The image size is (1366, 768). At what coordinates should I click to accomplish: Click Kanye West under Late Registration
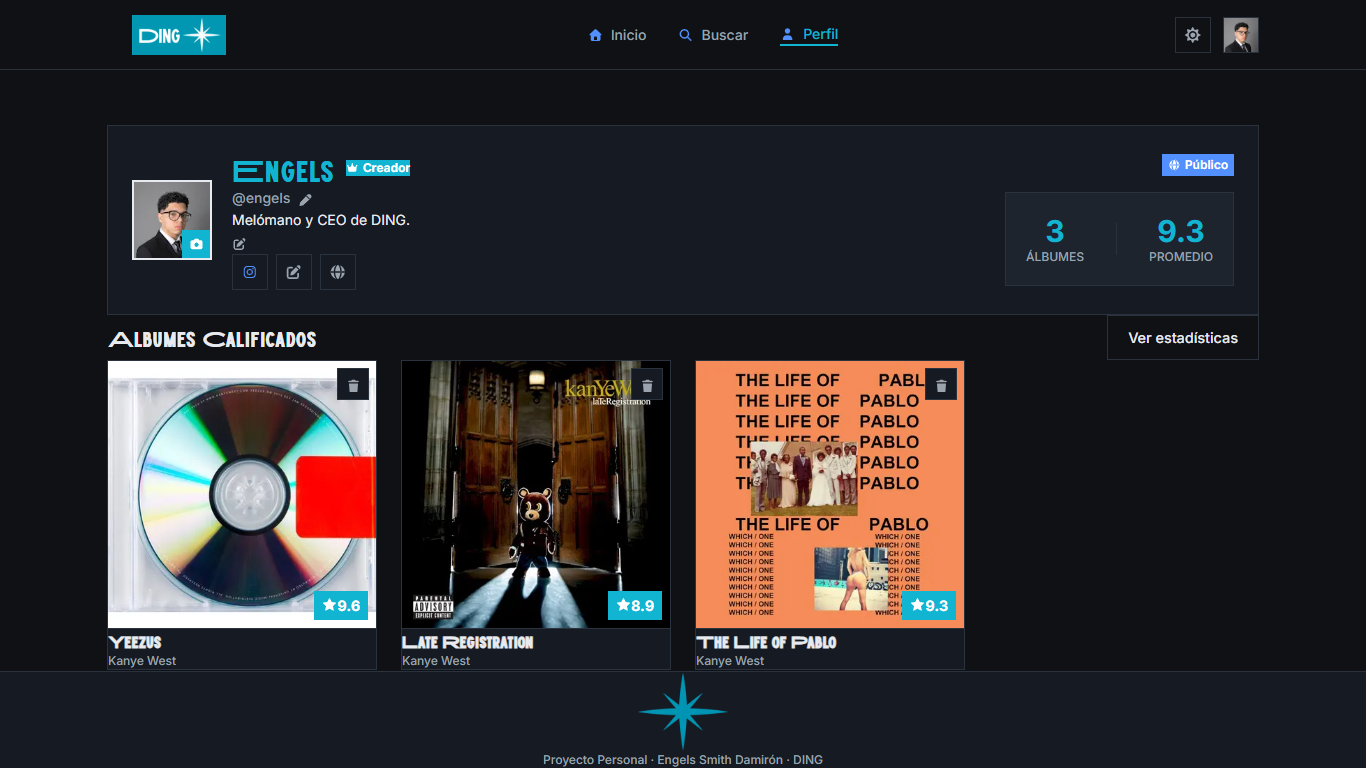[436, 661]
